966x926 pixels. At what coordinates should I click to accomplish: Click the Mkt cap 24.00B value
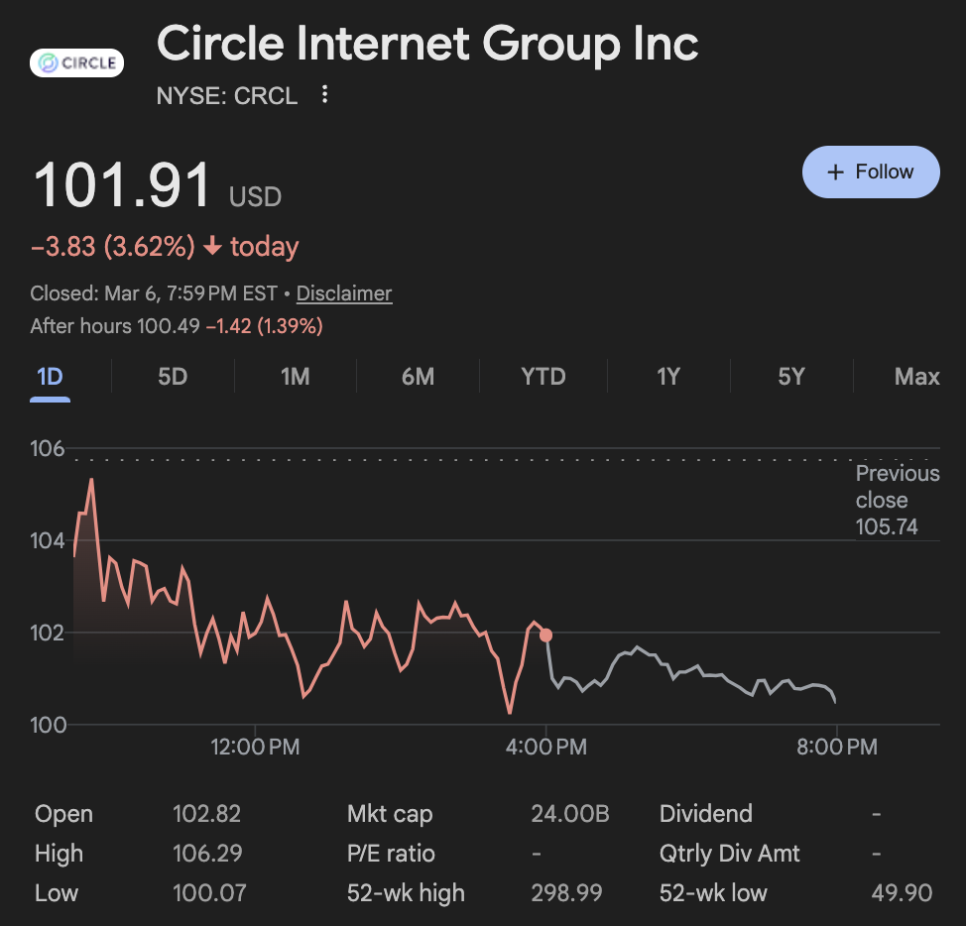(569, 814)
